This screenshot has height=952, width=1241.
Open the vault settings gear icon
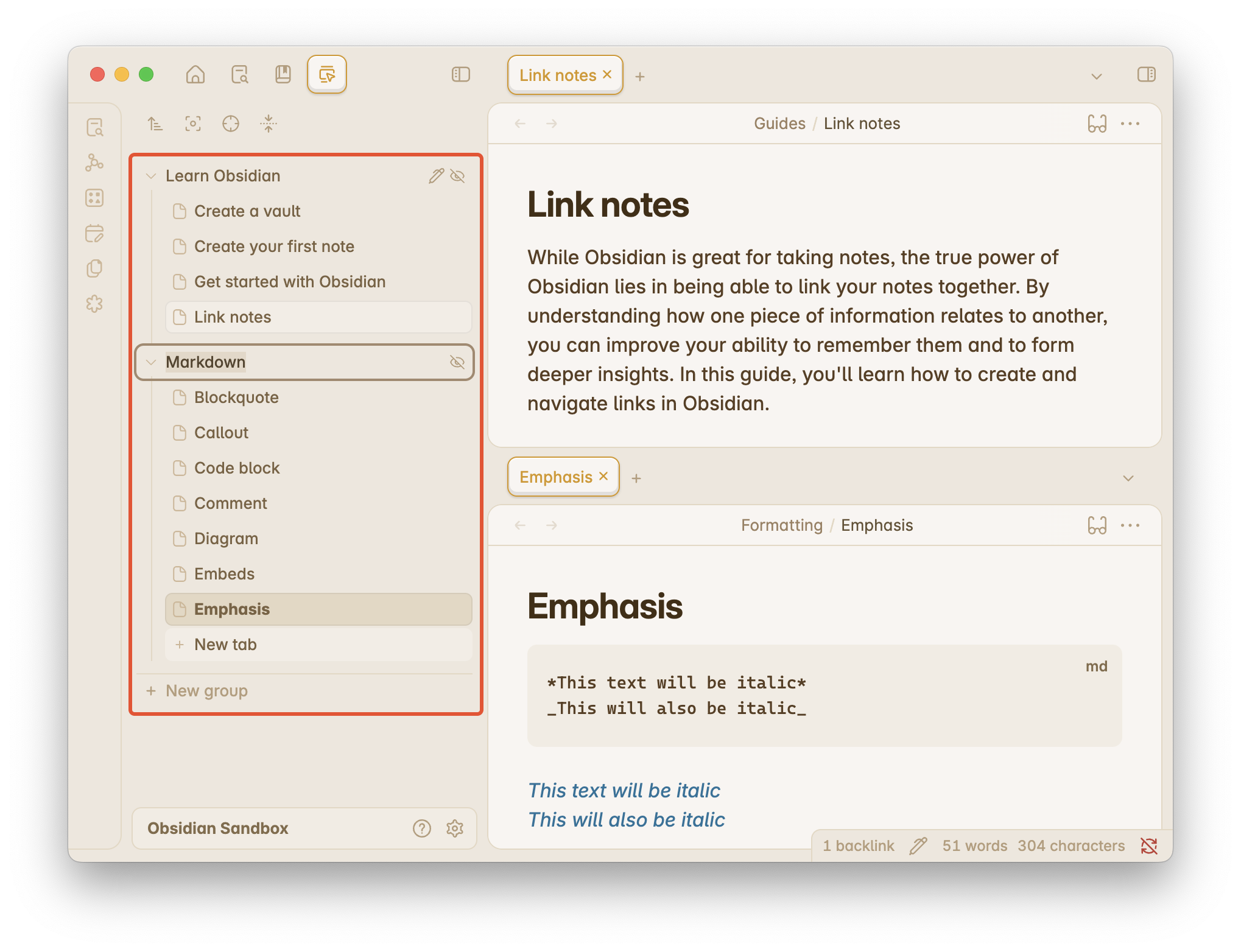(455, 828)
